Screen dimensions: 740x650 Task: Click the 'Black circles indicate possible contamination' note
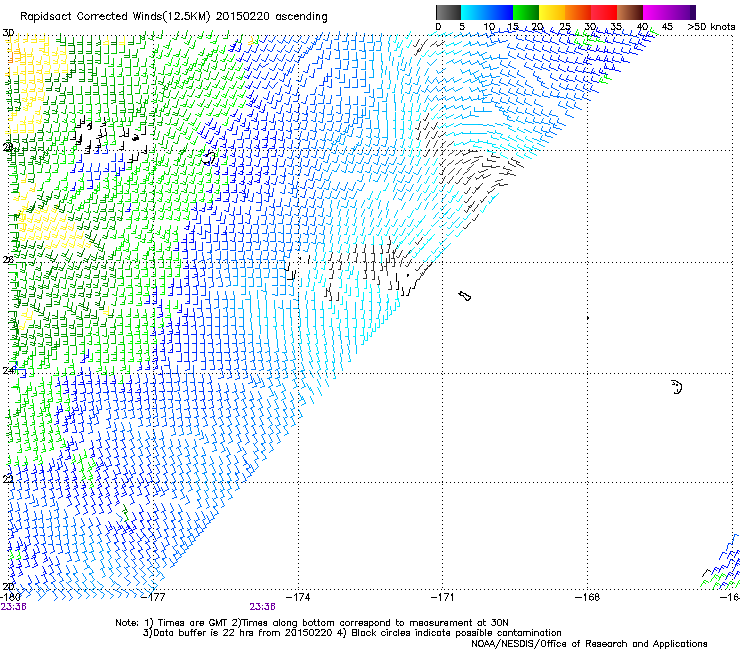click(x=449, y=633)
